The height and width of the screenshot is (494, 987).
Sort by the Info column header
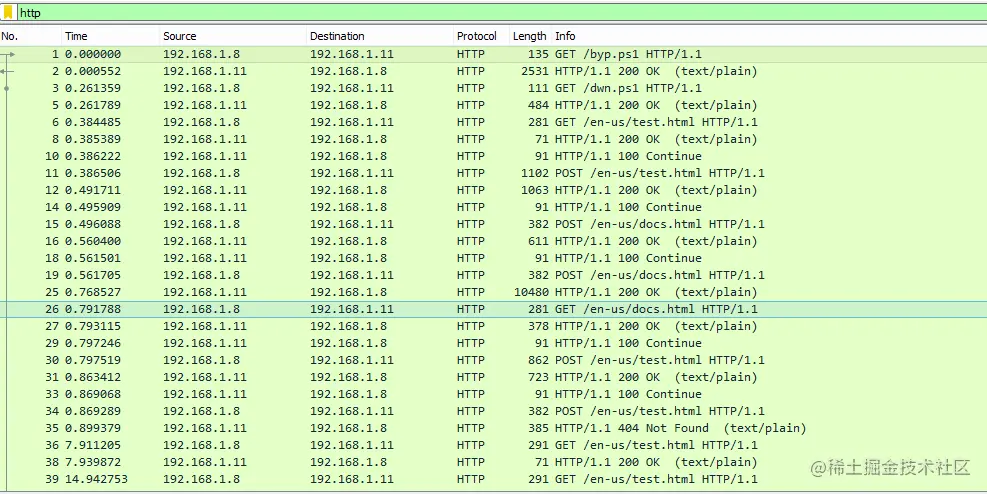(769, 36)
